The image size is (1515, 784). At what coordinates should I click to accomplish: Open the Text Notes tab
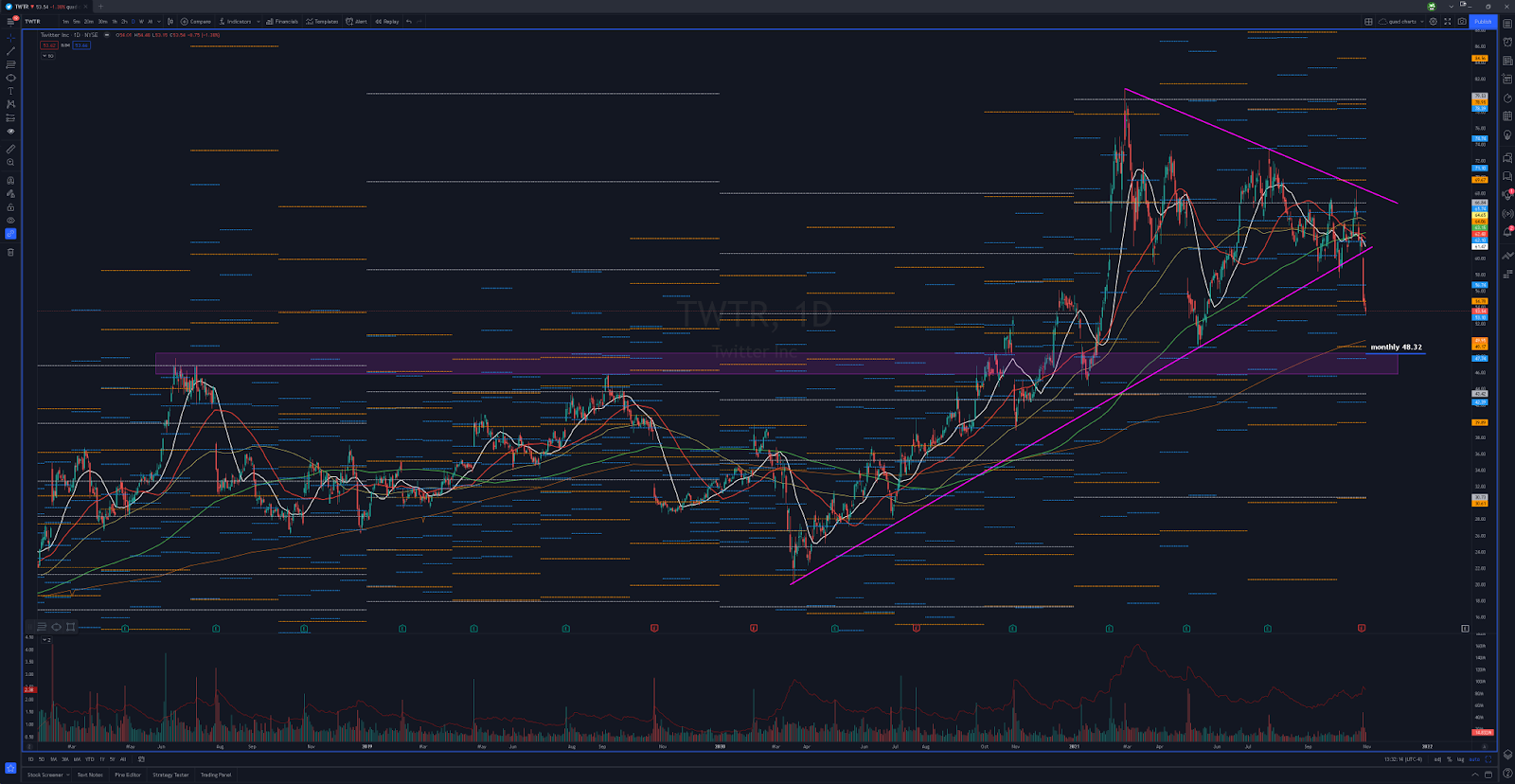90,775
